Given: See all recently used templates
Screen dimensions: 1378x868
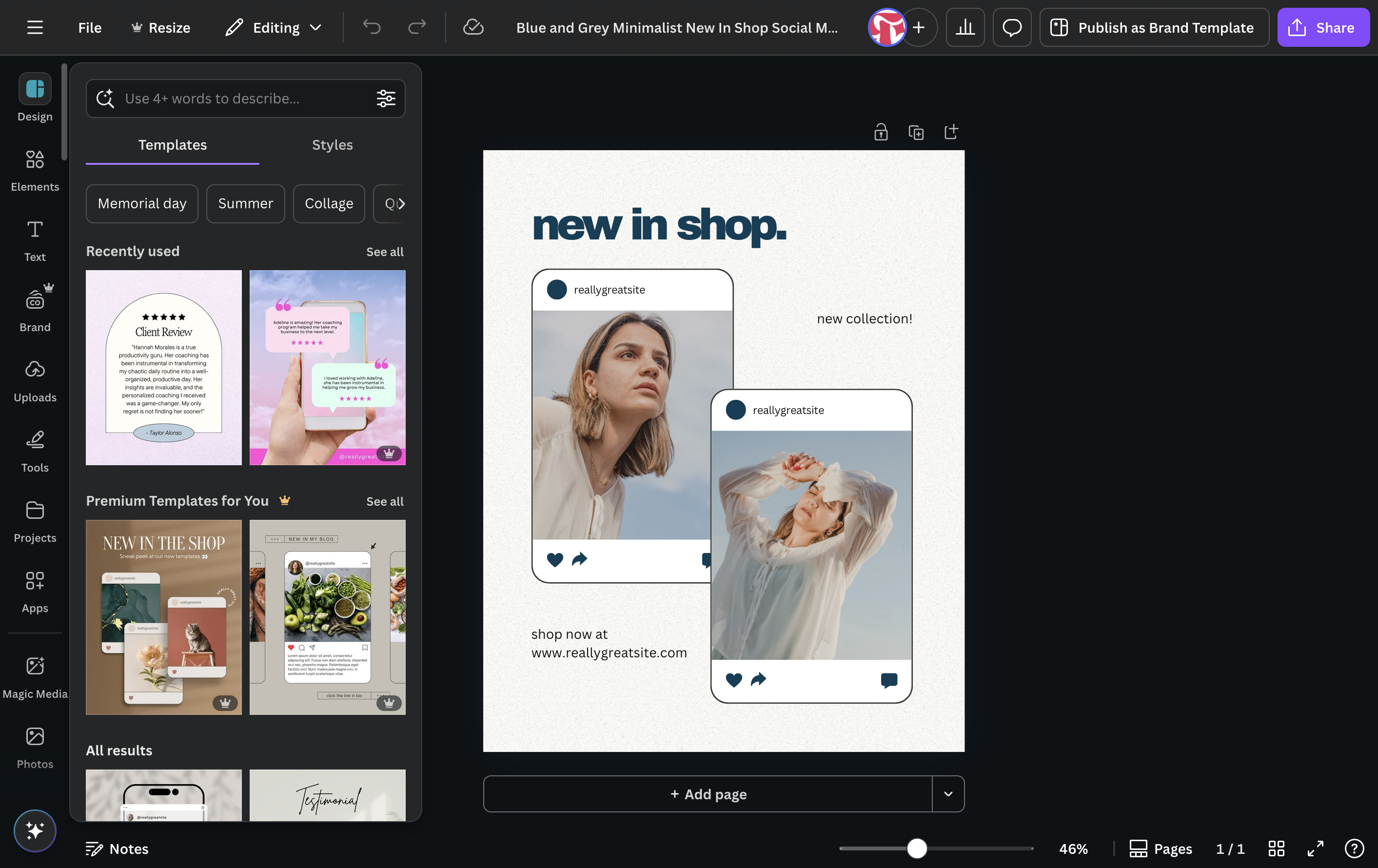Looking at the screenshot, I should (385, 252).
